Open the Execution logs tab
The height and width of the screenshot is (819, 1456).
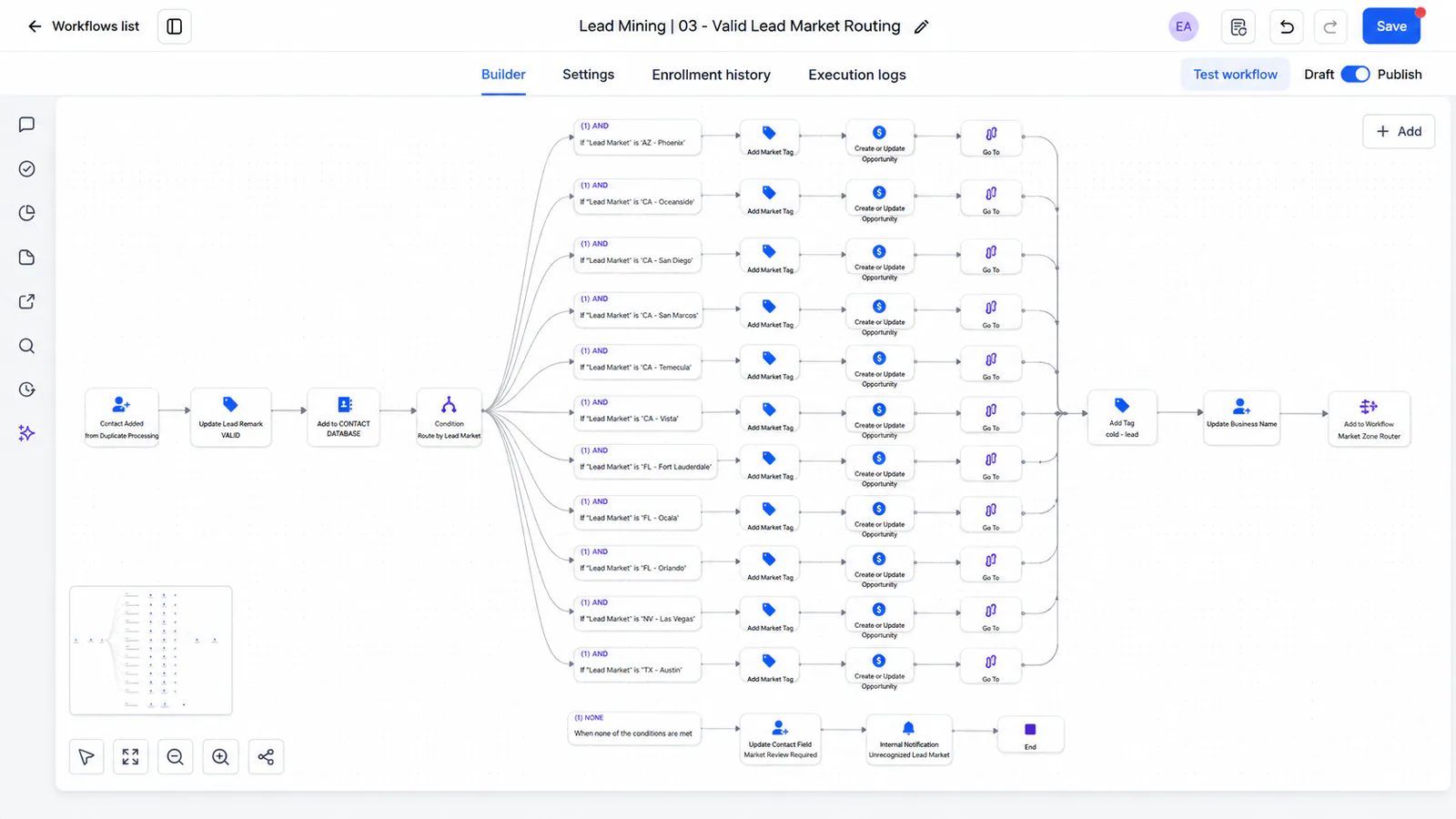856,75
